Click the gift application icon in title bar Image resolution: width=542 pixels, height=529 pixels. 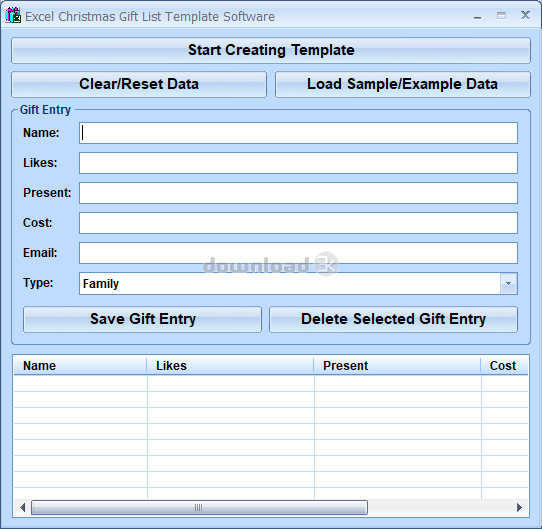13,16
